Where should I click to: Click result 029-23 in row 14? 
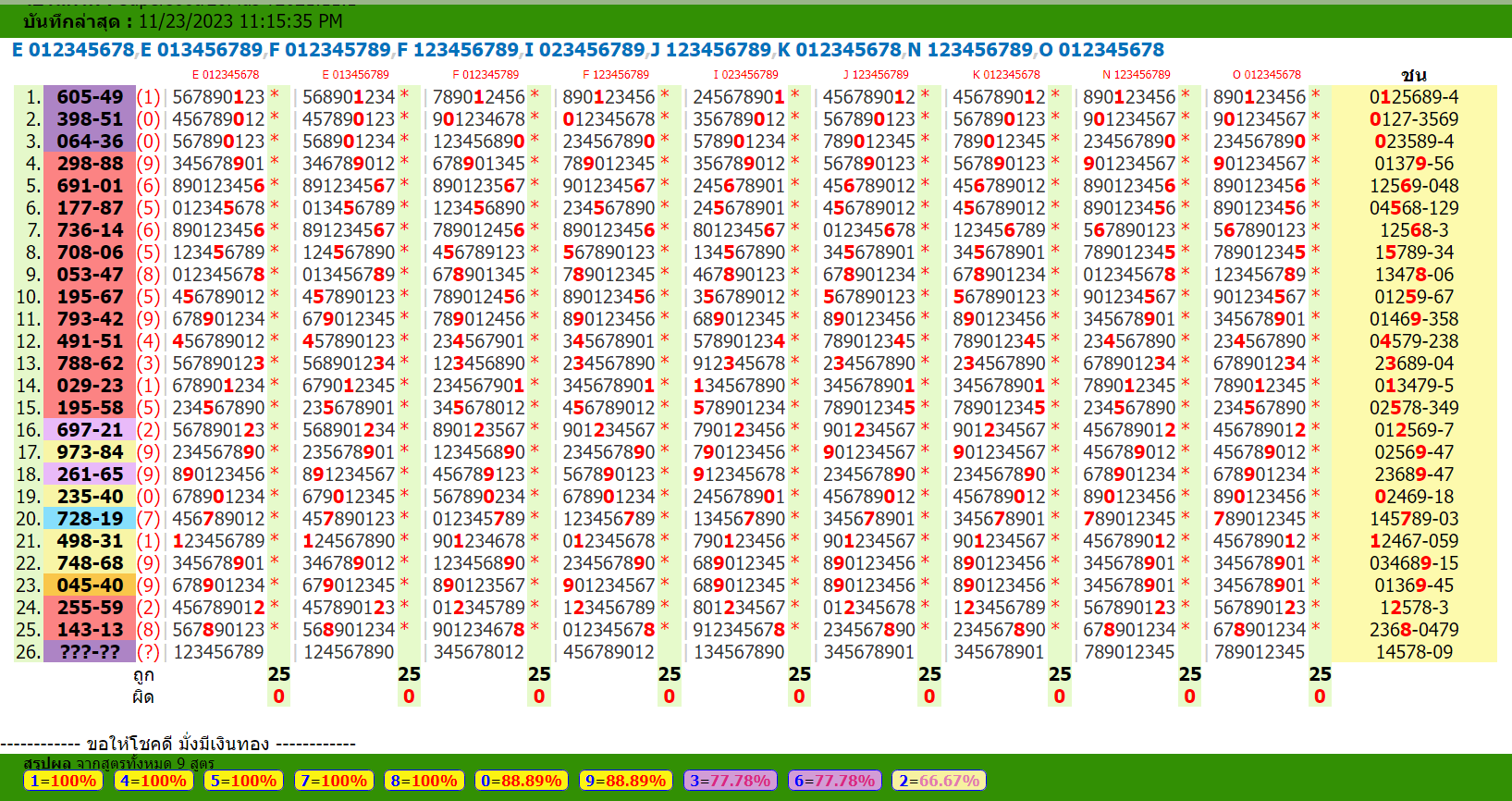[x=90, y=386]
